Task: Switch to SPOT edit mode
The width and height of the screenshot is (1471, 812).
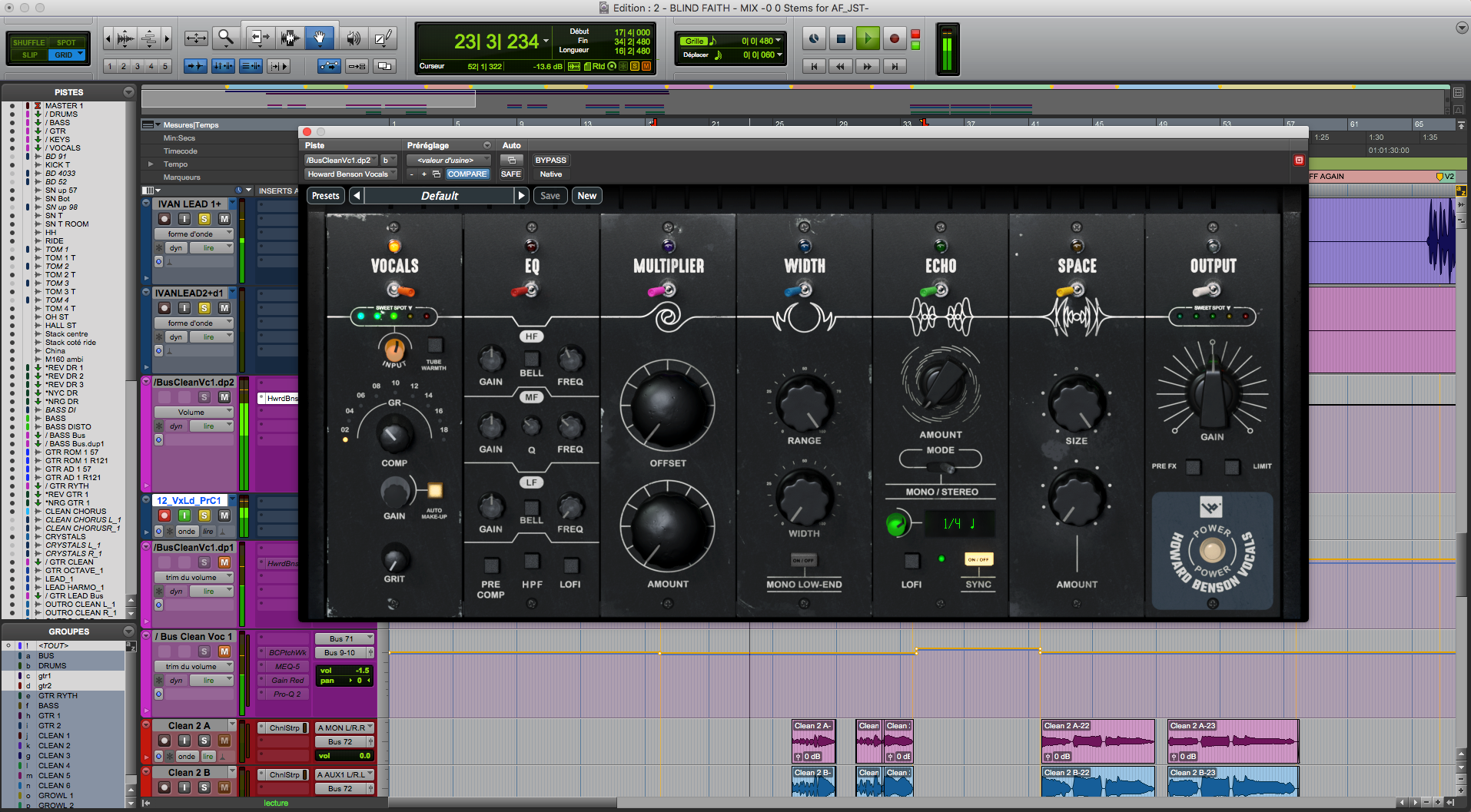Action: coord(66,43)
